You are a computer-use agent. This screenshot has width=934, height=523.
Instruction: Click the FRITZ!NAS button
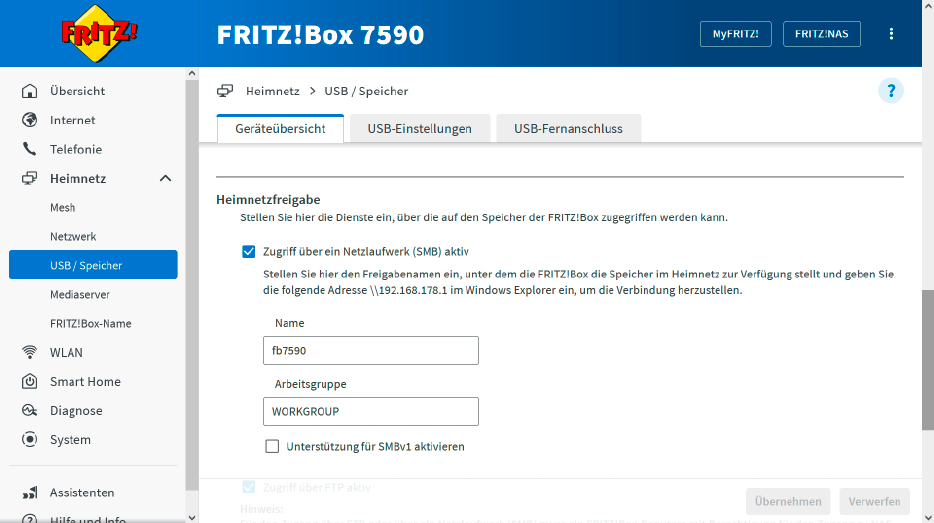pyautogui.click(x=821, y=34)
